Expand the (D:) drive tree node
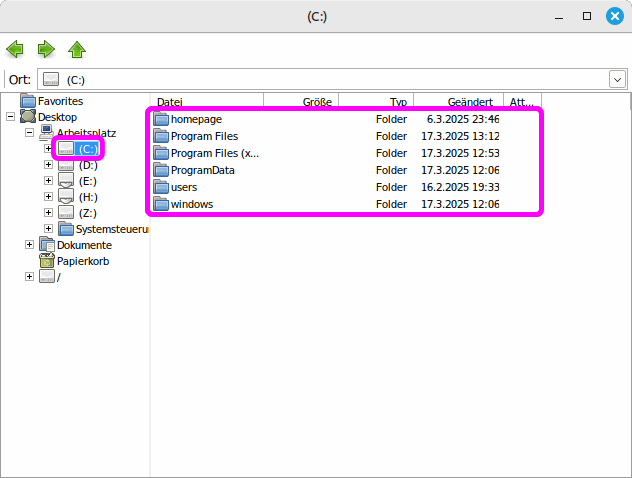This screenshot has width=632, height=478. 48,165
